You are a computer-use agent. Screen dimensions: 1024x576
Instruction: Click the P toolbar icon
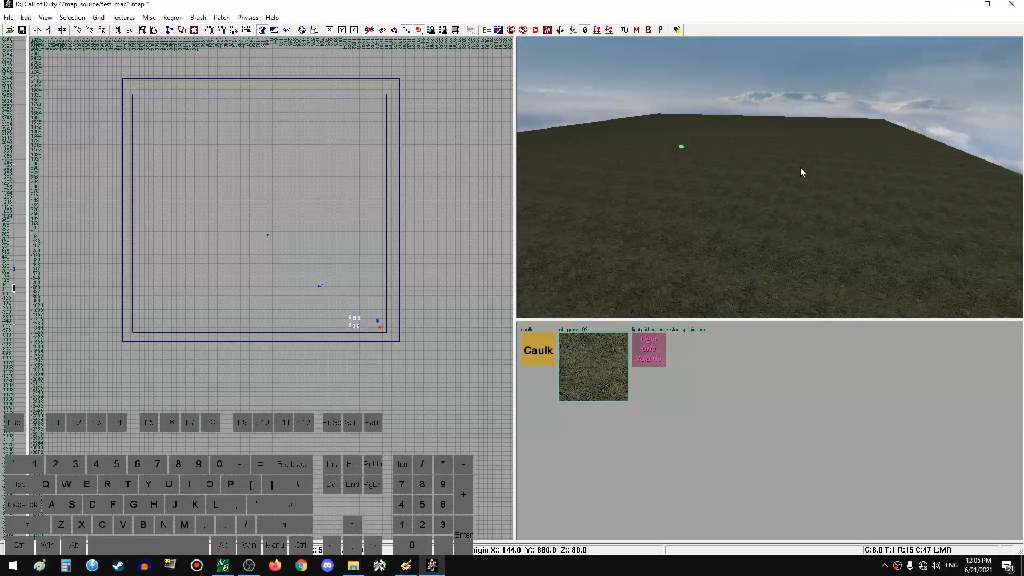660,30
